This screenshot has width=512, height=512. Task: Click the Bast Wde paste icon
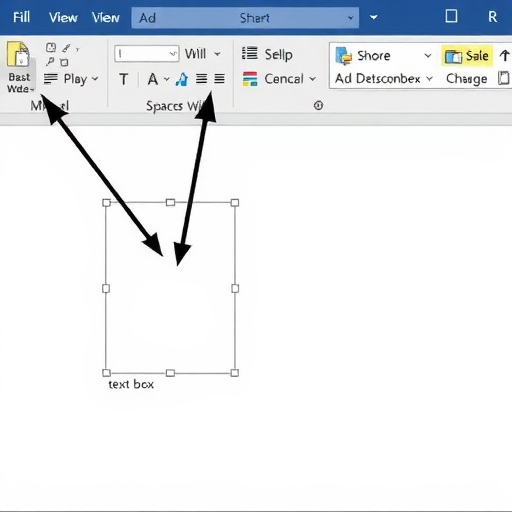(18, 54)
